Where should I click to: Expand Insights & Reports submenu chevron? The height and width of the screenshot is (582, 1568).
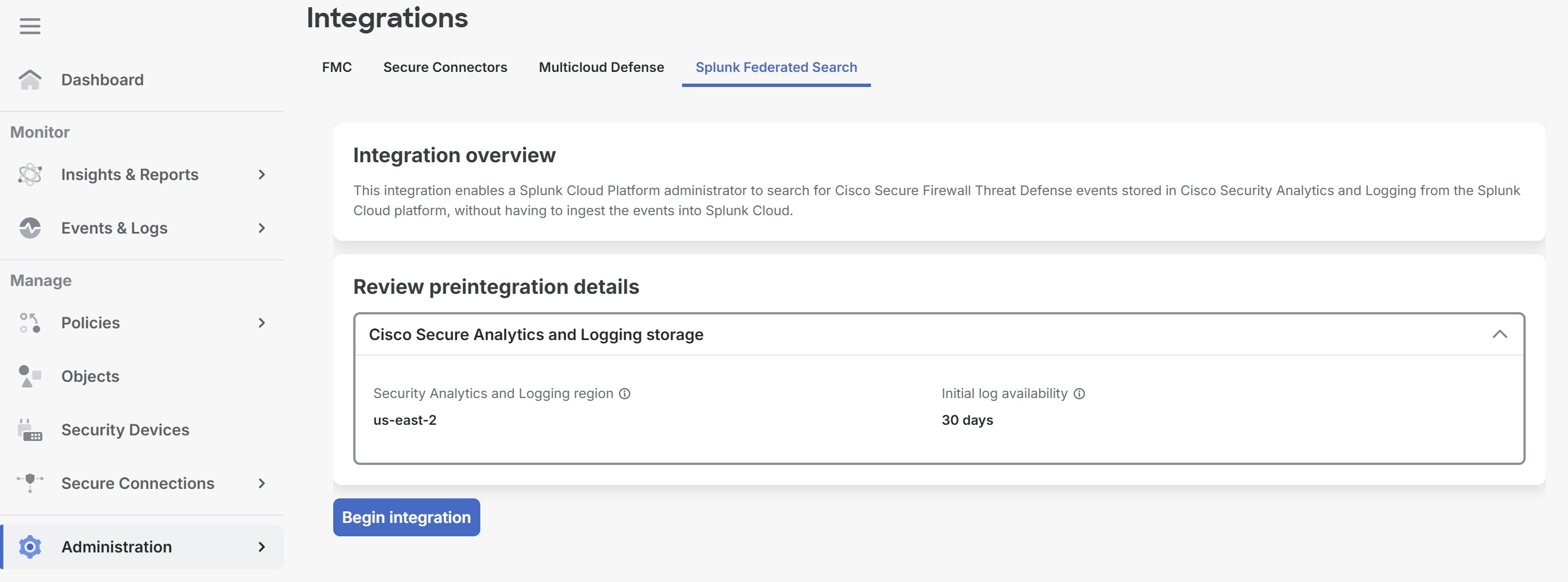[x=262, y=174]
